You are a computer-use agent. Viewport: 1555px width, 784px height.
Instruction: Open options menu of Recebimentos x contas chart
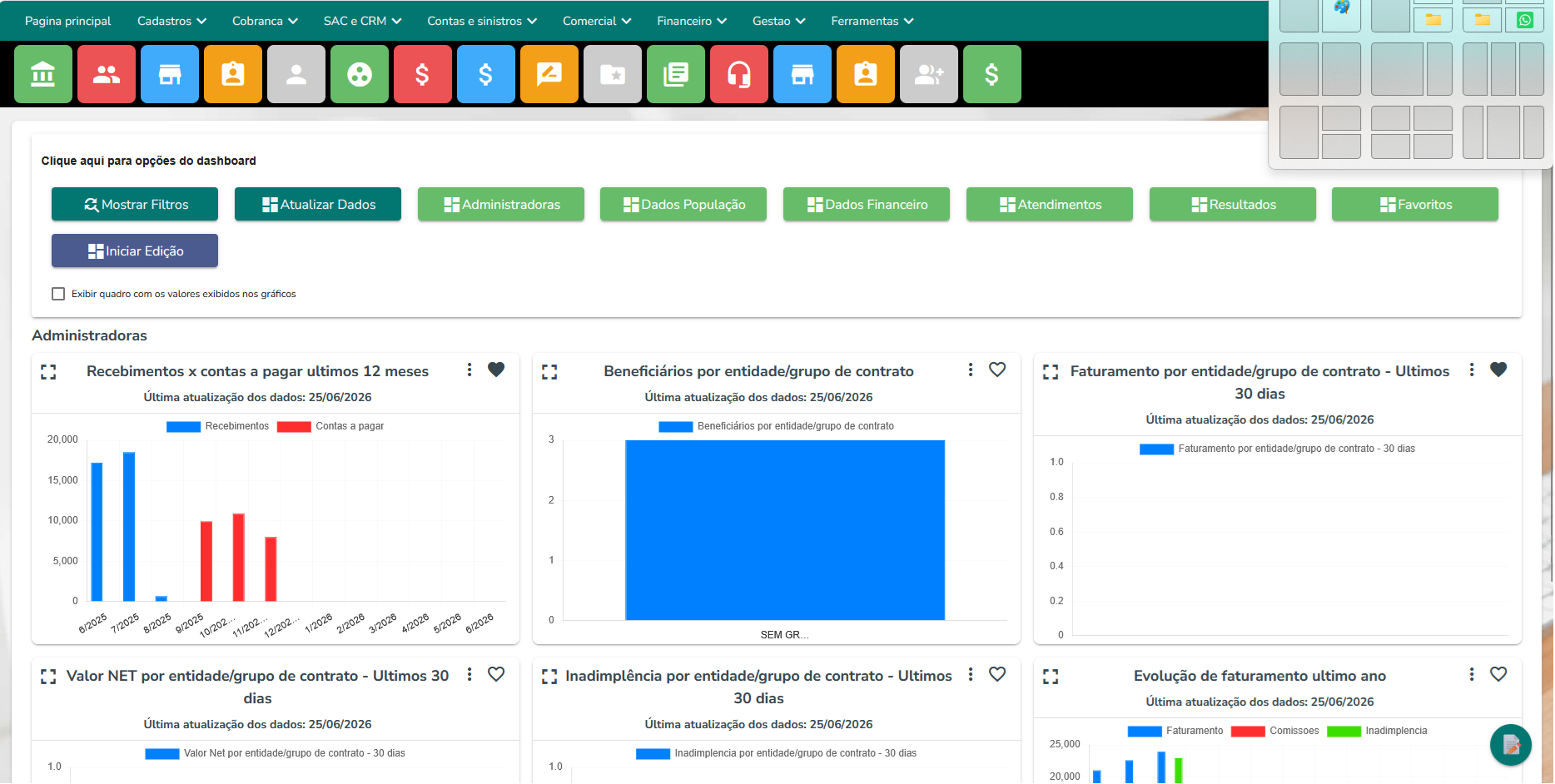tap(469, 370)
